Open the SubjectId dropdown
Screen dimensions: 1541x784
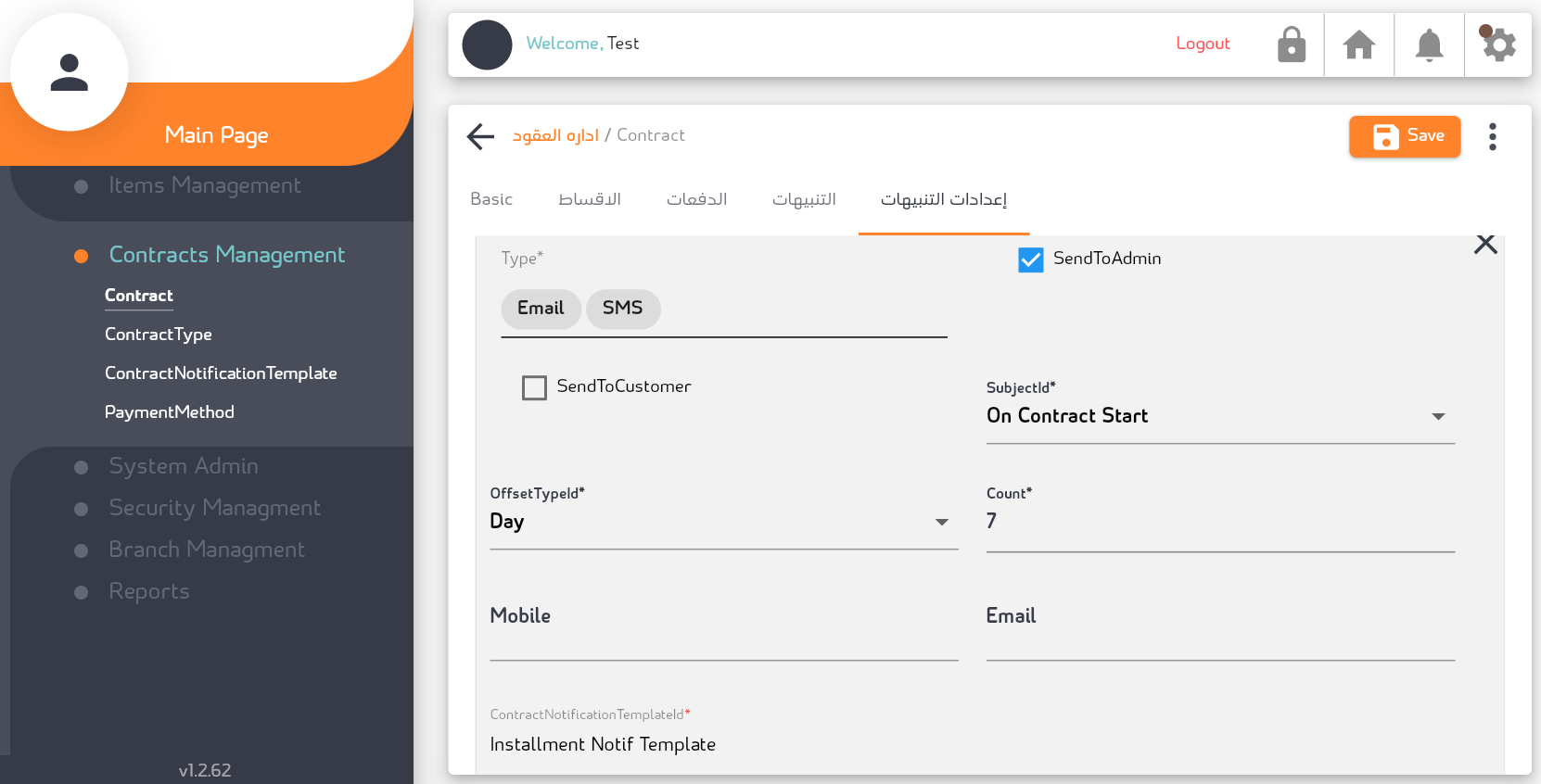(x=1219, y=416)
